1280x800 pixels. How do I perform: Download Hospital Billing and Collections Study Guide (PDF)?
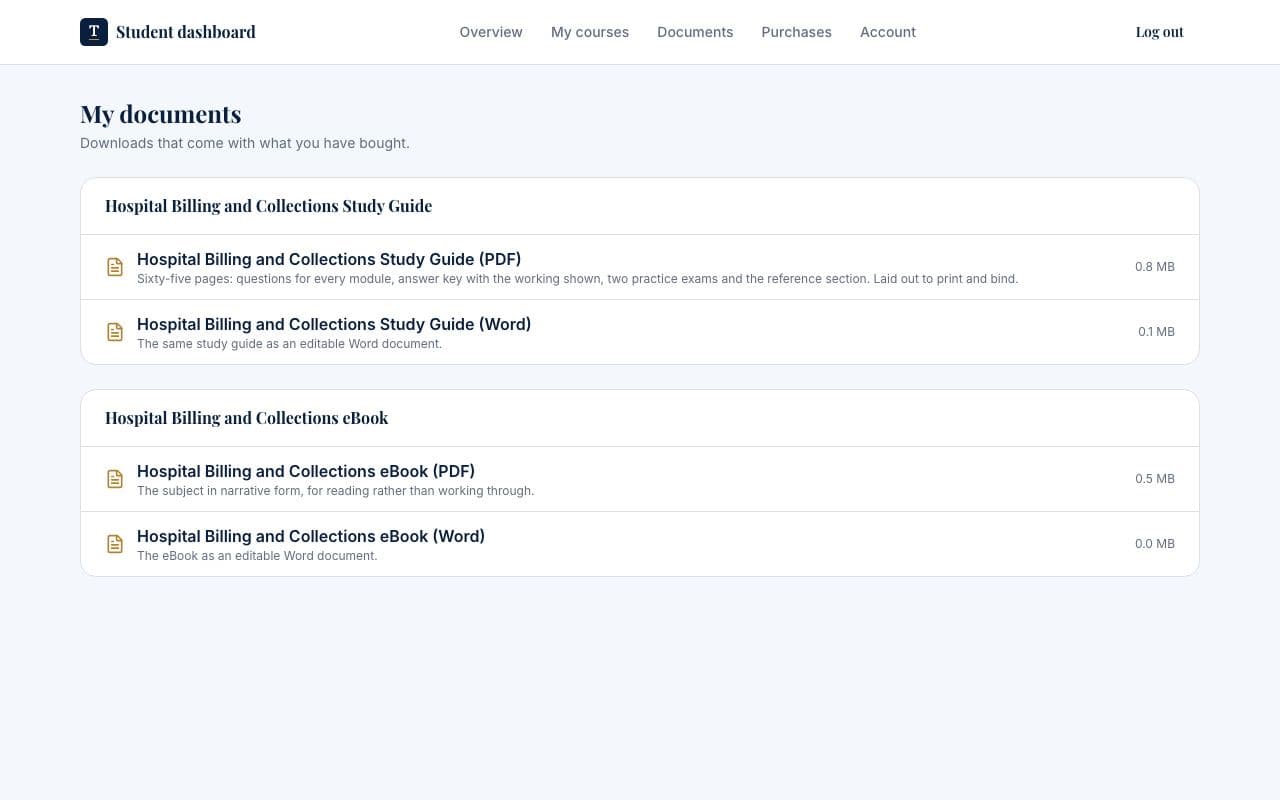[x=640, y=267]
